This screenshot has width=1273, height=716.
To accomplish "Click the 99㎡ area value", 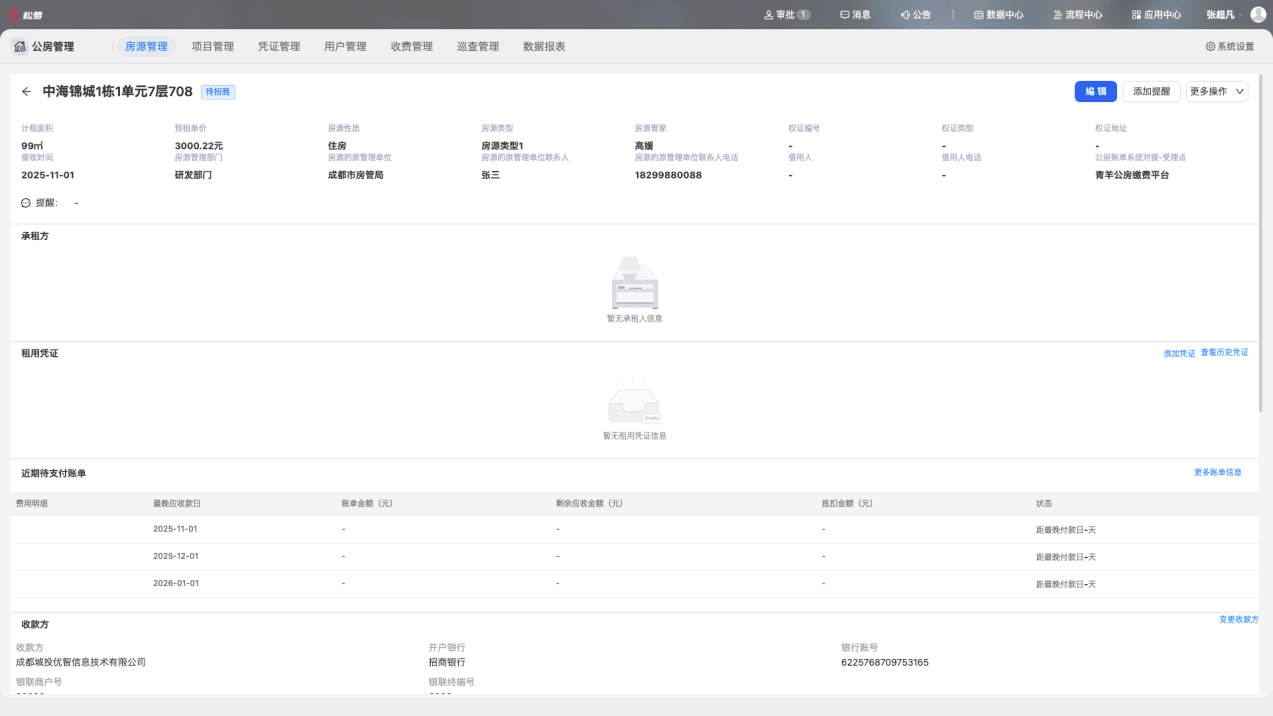I will tap(32, 146).
